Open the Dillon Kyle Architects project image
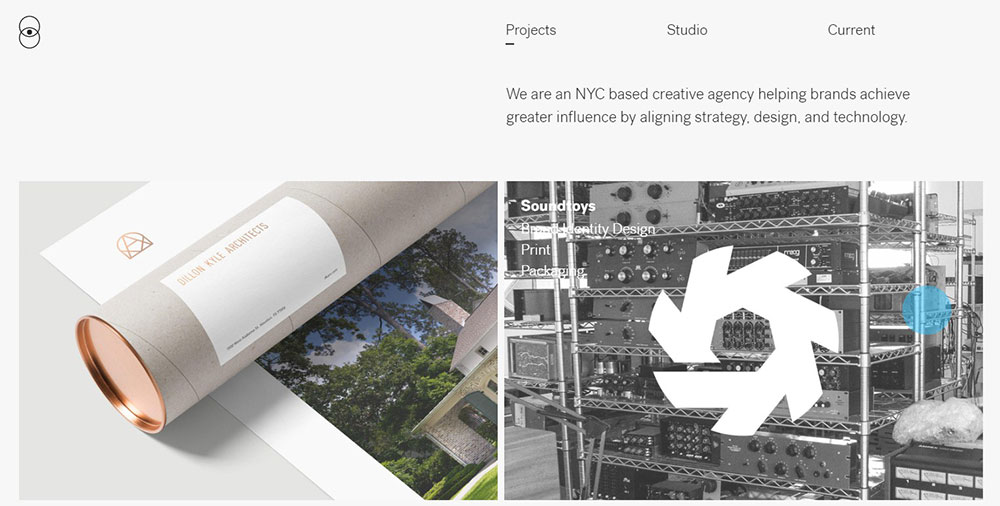 click(x=258, y=340)
